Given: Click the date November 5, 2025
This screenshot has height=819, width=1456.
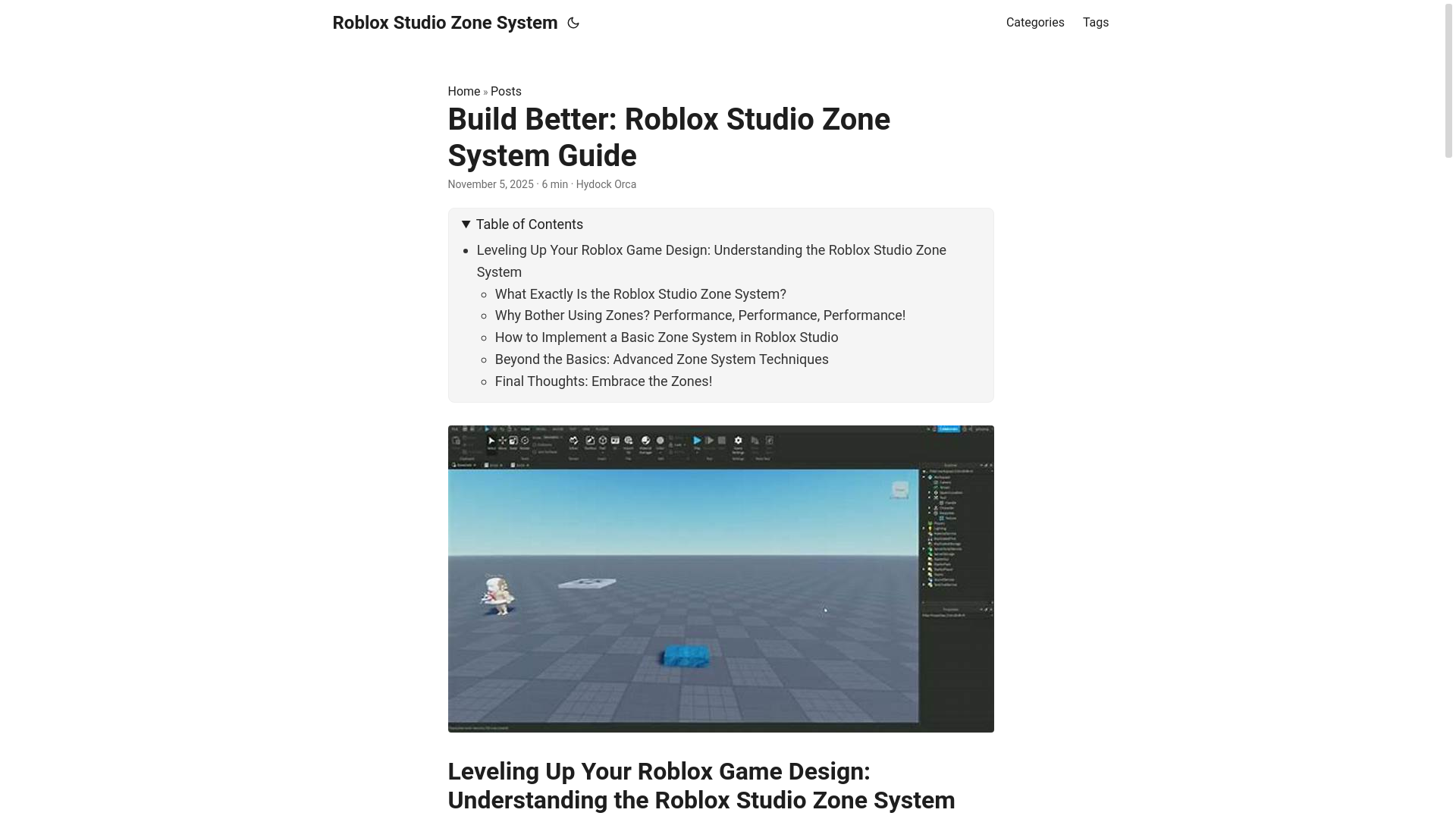Looking at the screenshot, I should [491, 184].
